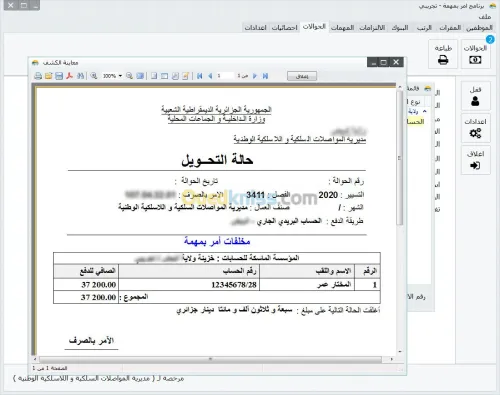Viewport: 500px width, 395px height.
Task: Export the report to PDF
Action: (x=69, y=76)
